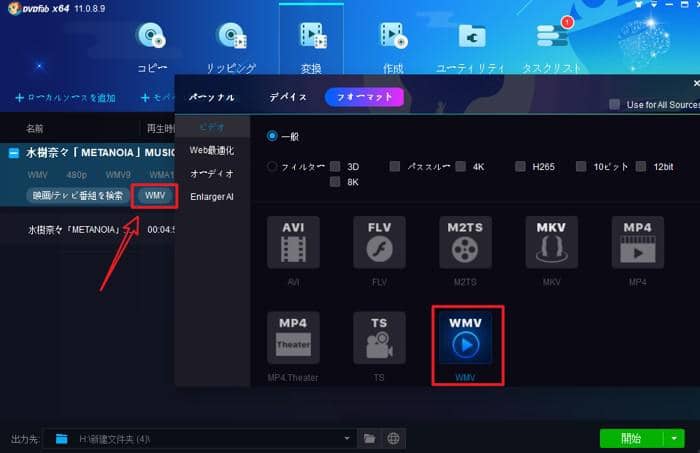Select the WMV format icon
Screen dimensions: 700x453
(465, 338)
